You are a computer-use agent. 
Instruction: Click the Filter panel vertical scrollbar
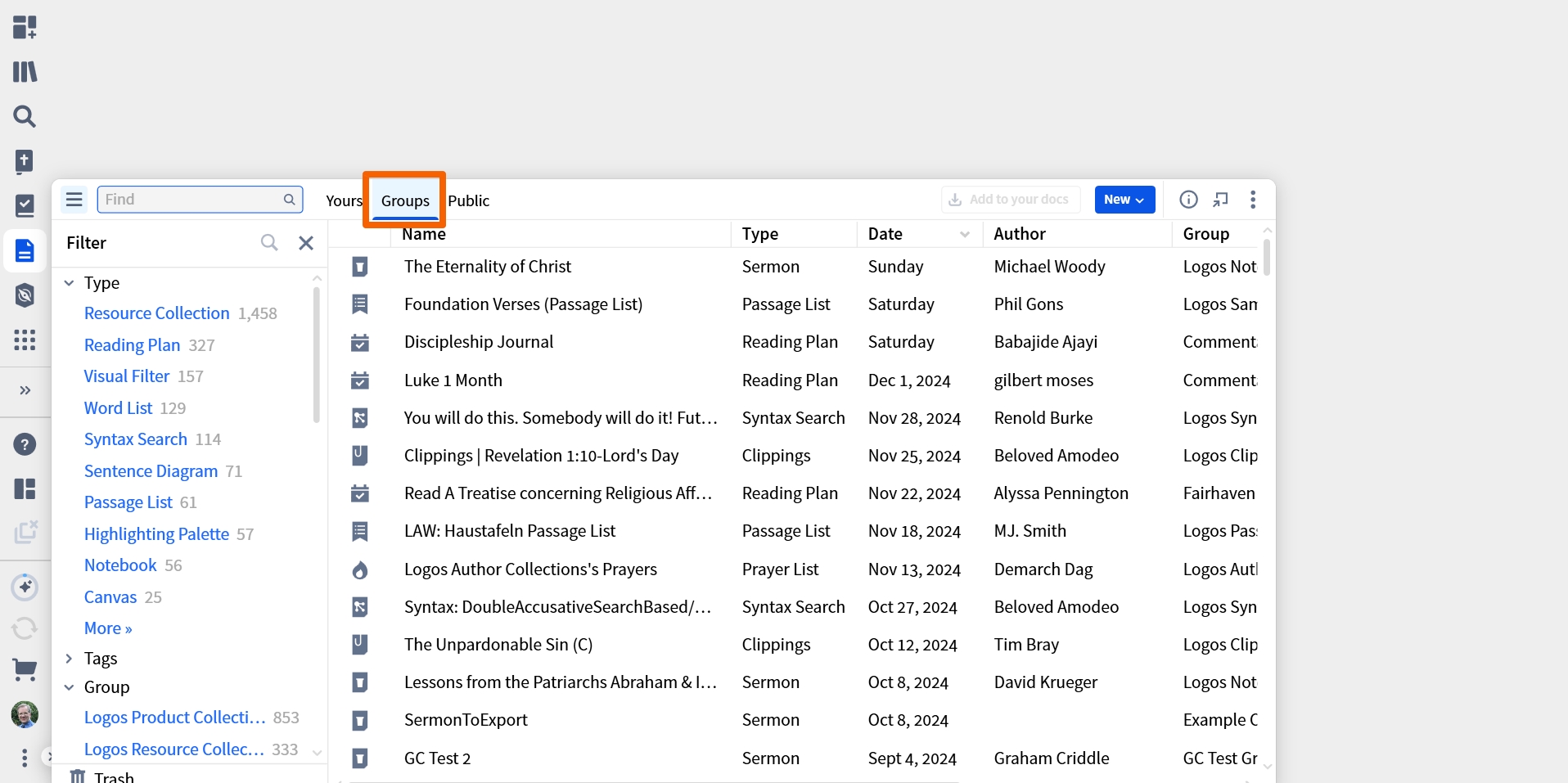(317, 354)
